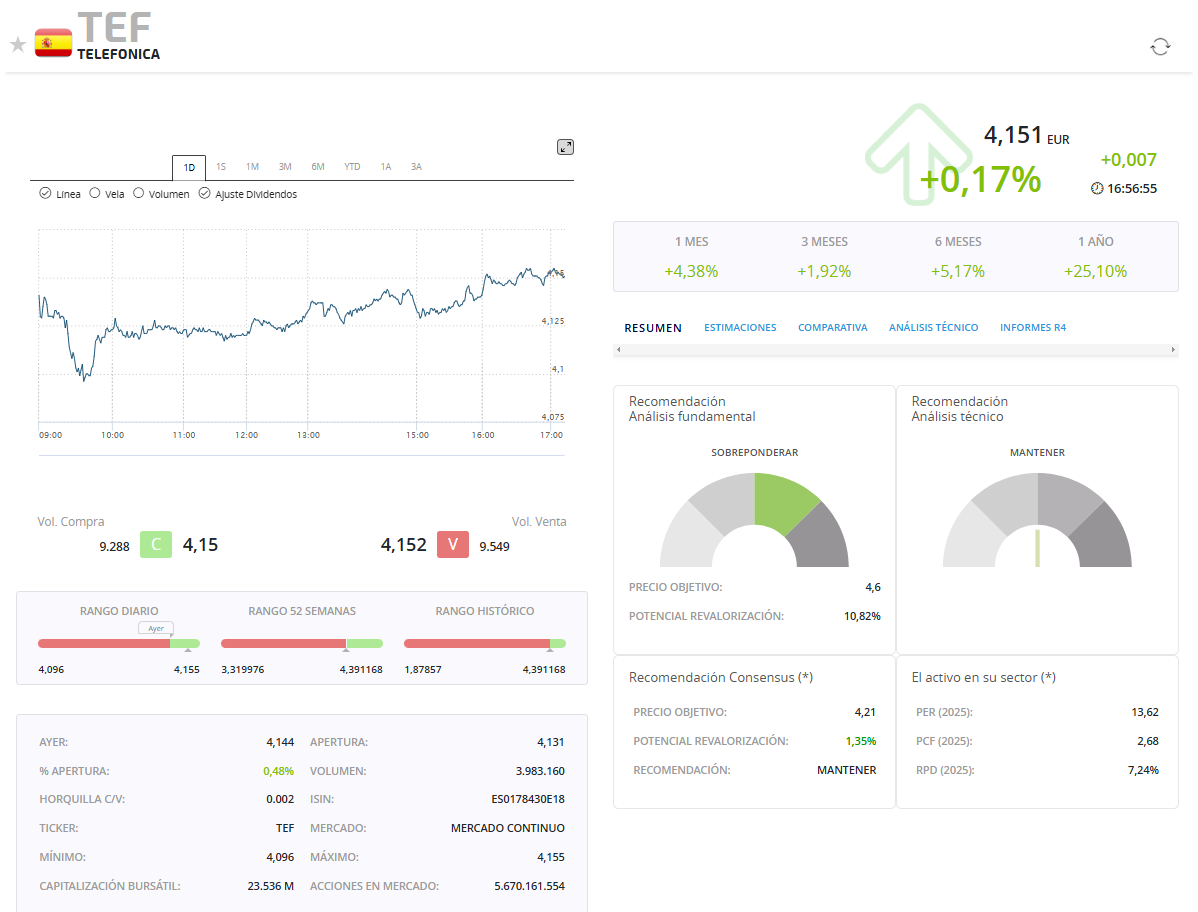Click the red V sell button
The image size is (1198, 912).
pyautogui.click(x=453, y=545)
